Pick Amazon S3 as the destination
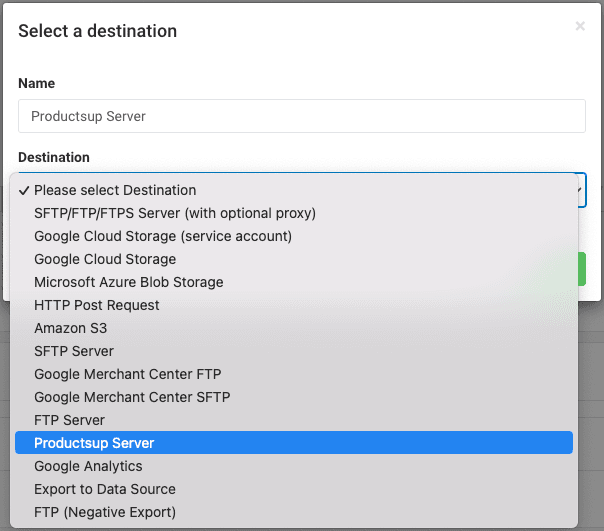Viewport: 604px width, 531px height. point(70,328)
